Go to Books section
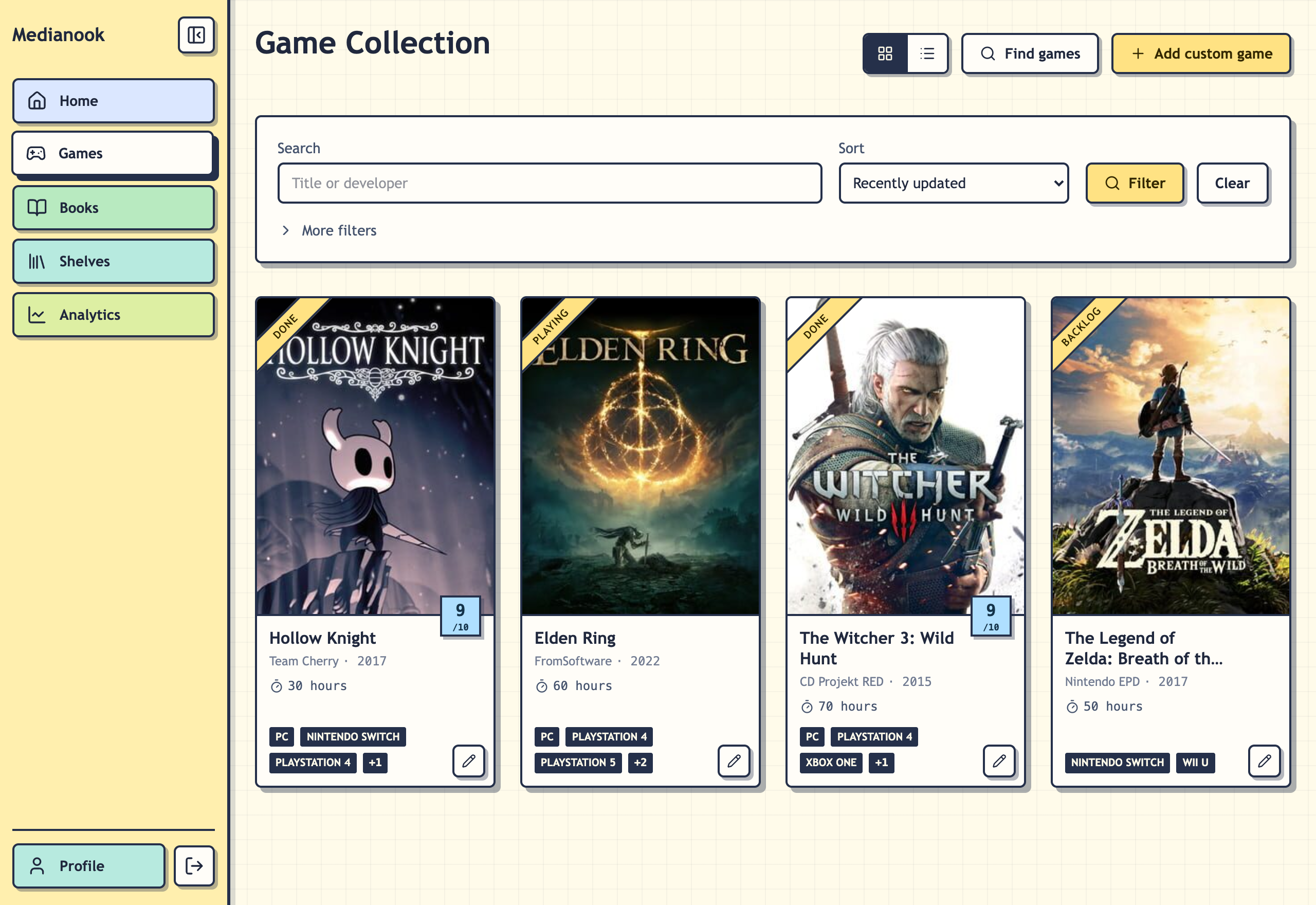 [x=113, y=208]
